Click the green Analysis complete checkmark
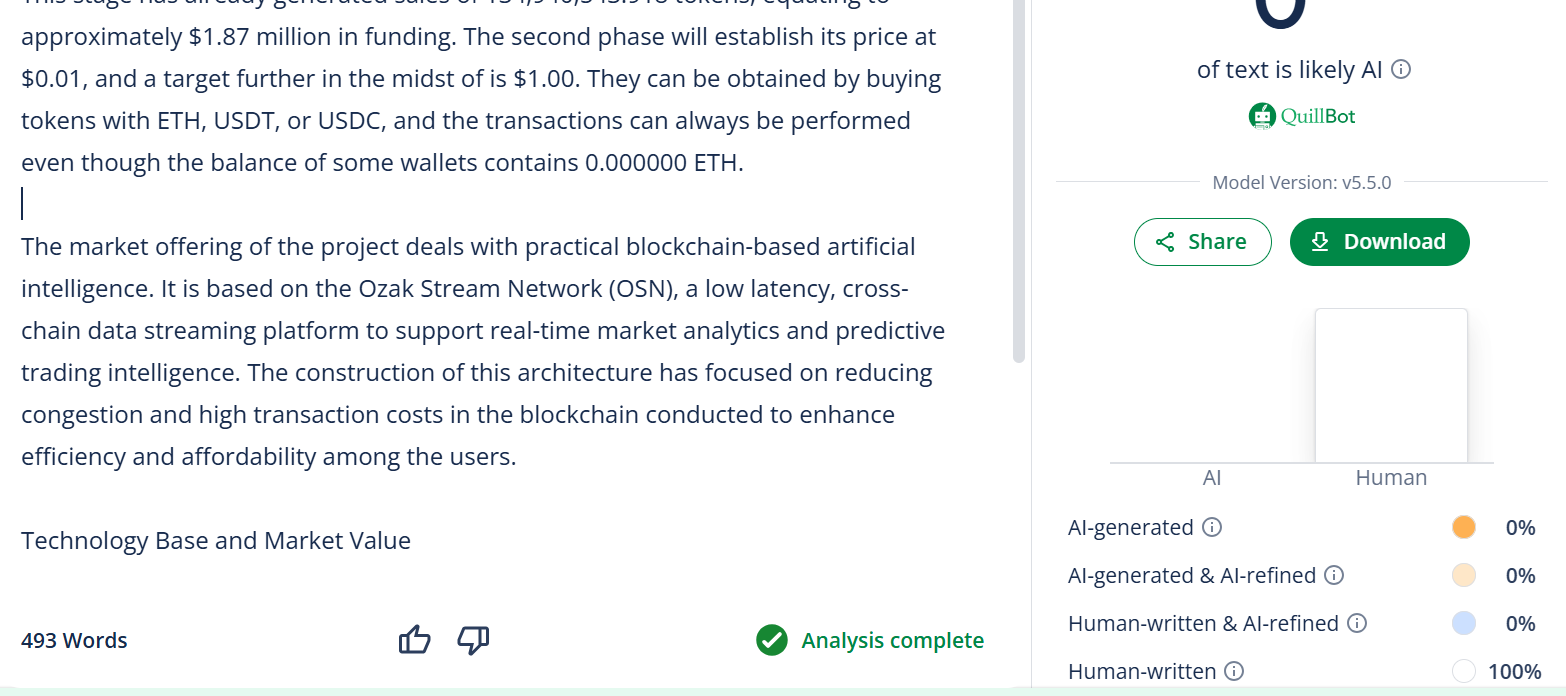 pos(771,640)
